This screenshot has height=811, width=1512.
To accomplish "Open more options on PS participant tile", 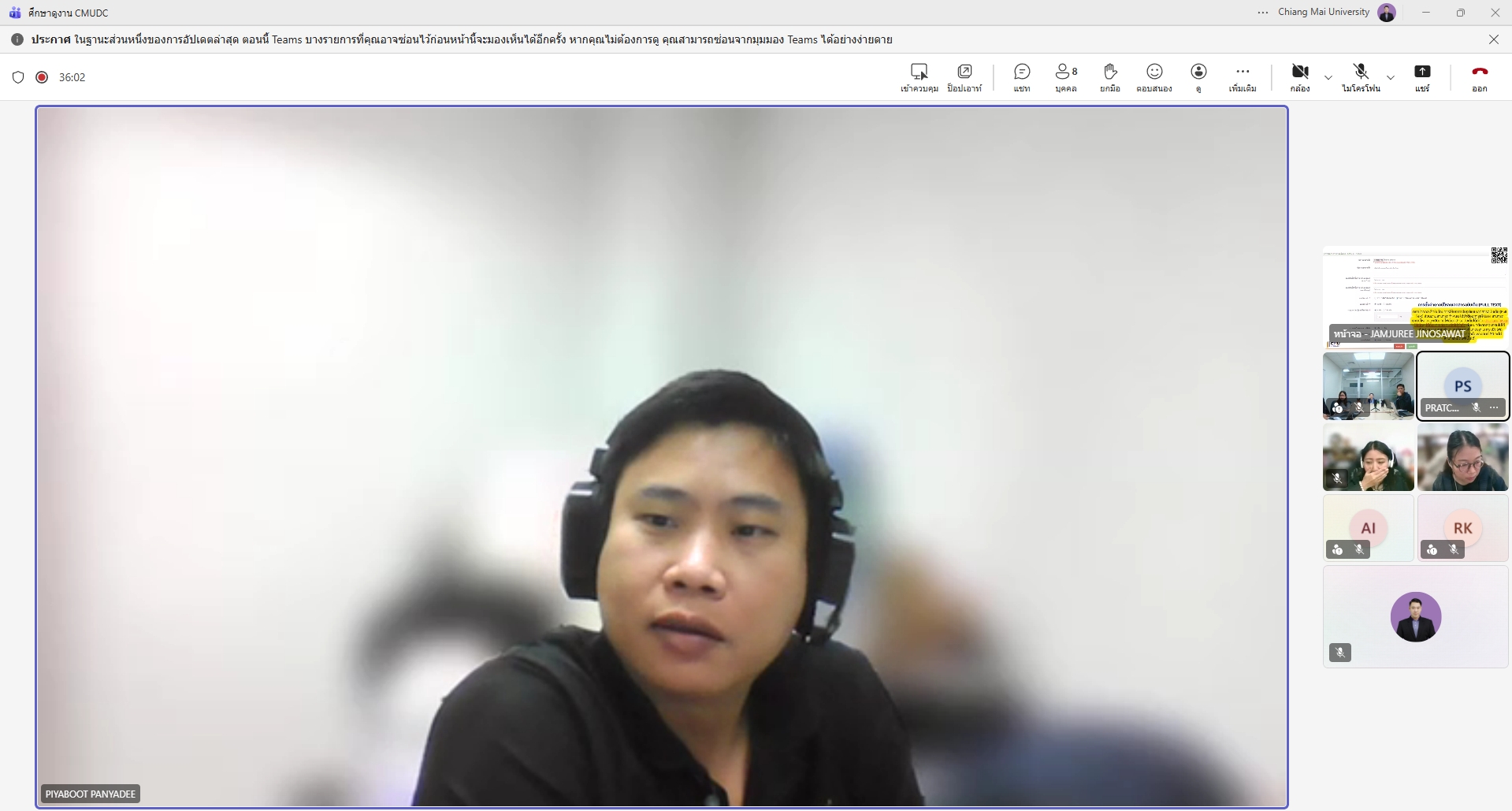I will click(1494, 407).
